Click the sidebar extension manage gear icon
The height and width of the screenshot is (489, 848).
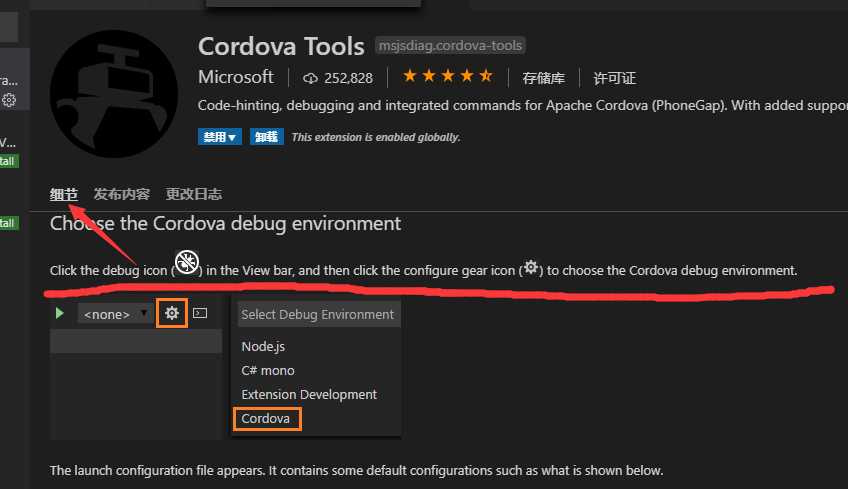pyautogui.click(x=9, y=100)
